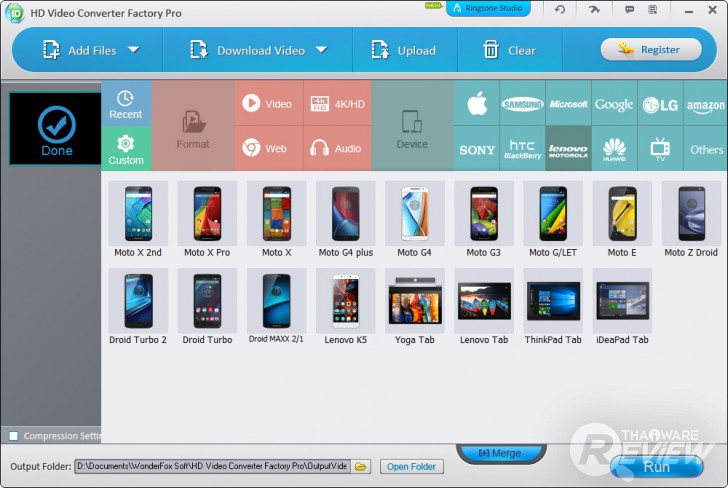
Task: Show the Recent formats list
Action: (x=126, y=104)
